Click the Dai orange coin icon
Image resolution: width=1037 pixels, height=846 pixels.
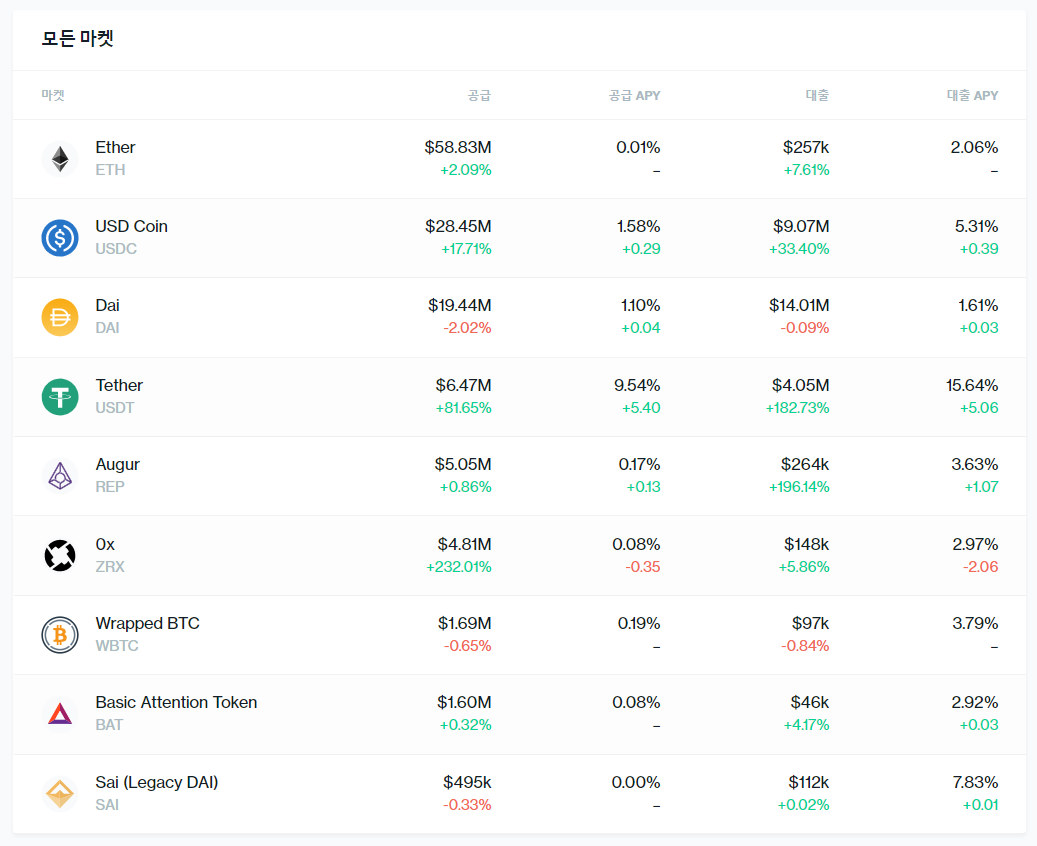[60, 317]
